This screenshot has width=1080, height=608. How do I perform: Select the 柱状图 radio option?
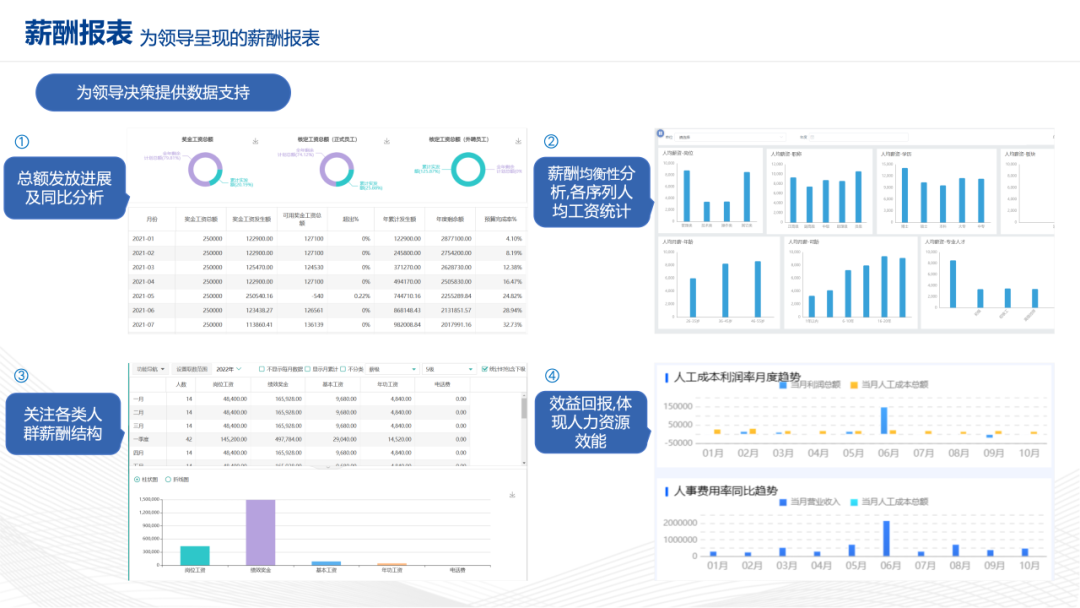(x=137, y=479)
